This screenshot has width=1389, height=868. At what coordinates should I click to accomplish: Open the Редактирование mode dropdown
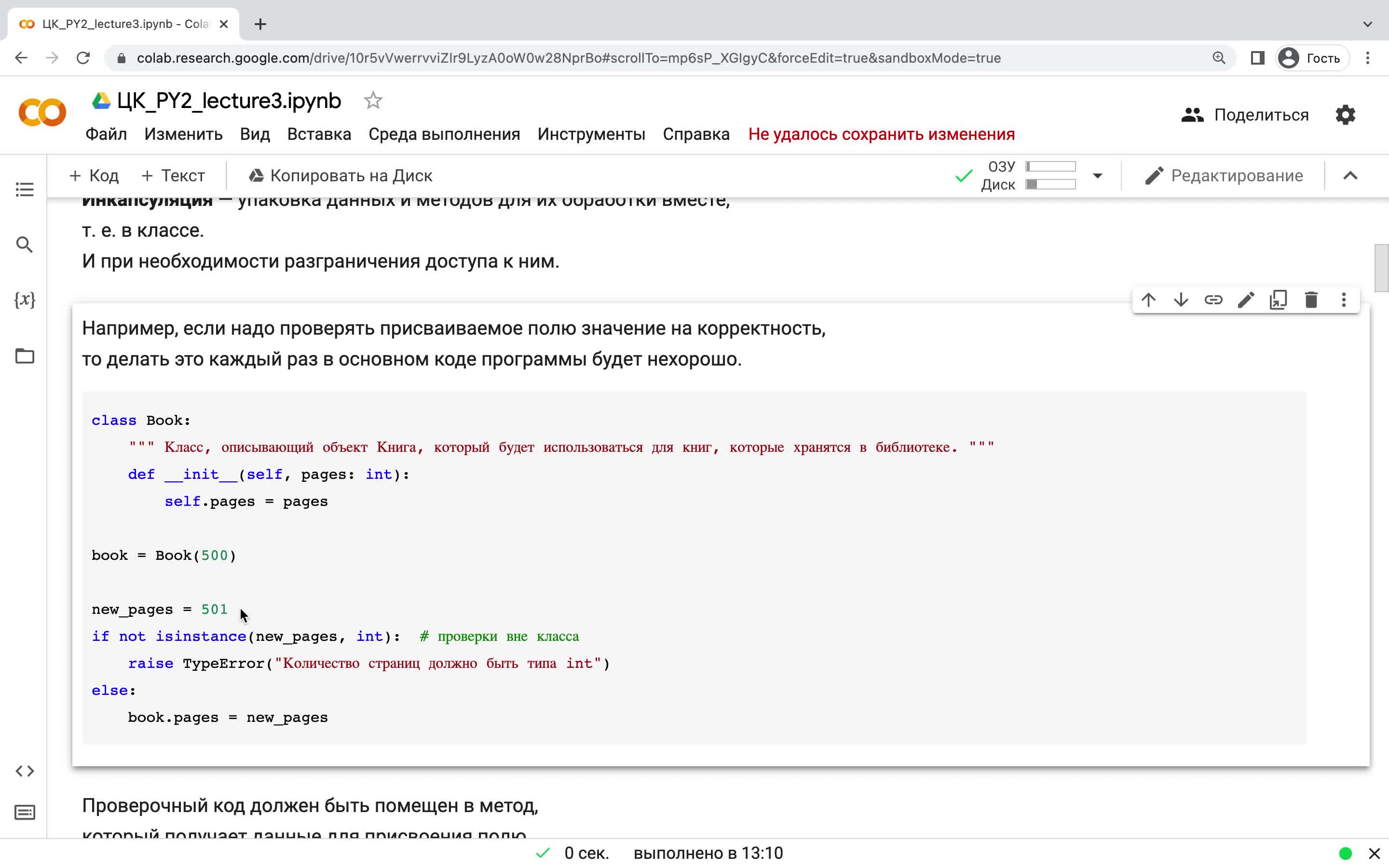click(1224, 176)
